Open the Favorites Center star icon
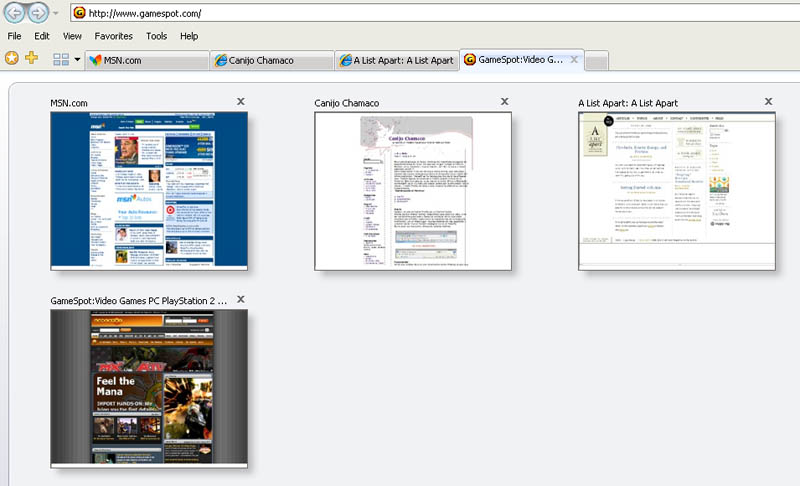The height and width of the screenshot is (486, 800). 12,59
